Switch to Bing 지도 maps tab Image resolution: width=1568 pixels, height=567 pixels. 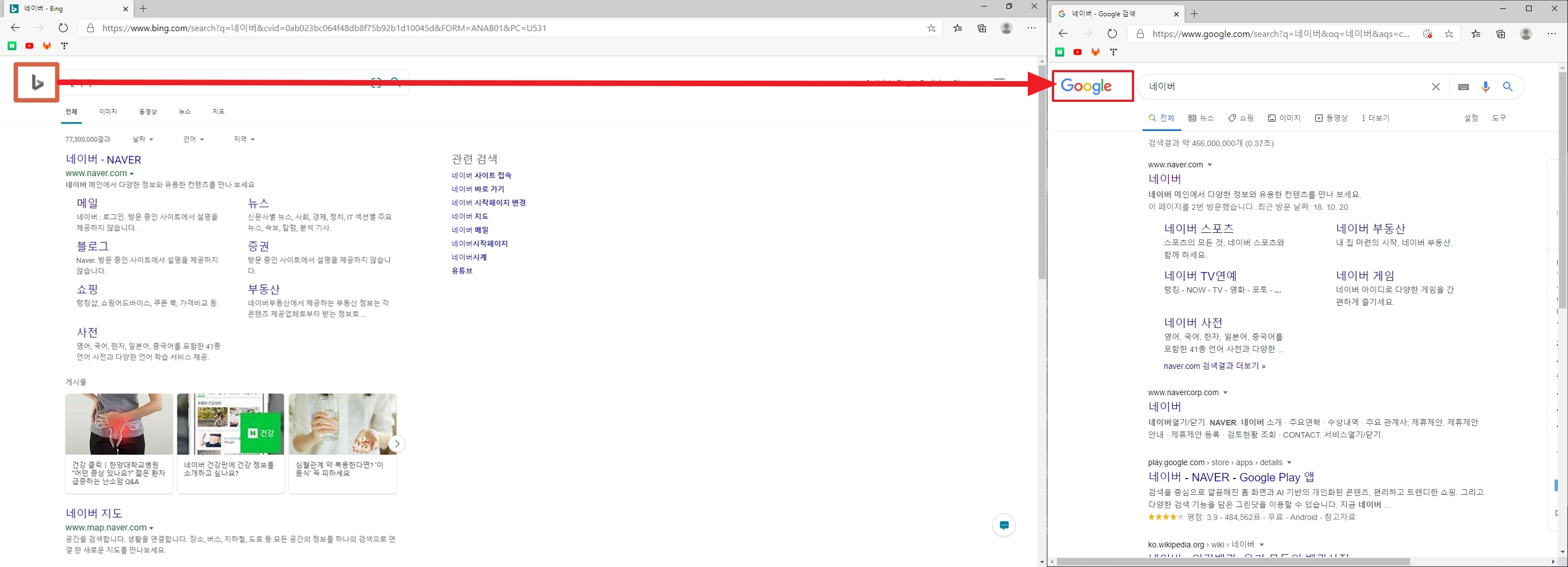(218, 112)
